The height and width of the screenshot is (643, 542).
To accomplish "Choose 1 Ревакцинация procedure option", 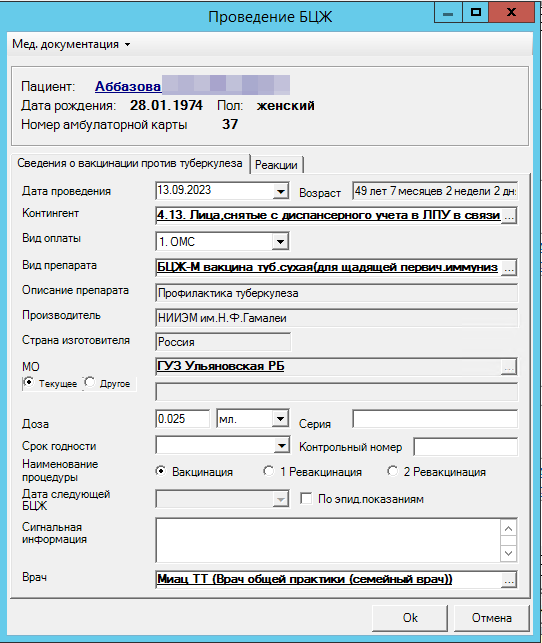I will [x=269, y=471].
